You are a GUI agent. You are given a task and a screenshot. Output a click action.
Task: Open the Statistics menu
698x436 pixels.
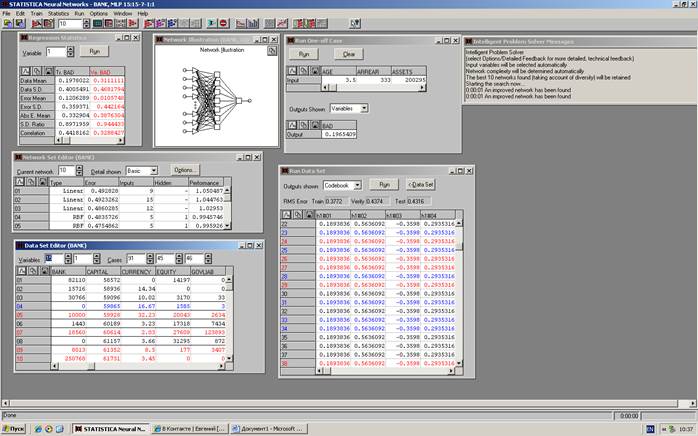point(58,13)
